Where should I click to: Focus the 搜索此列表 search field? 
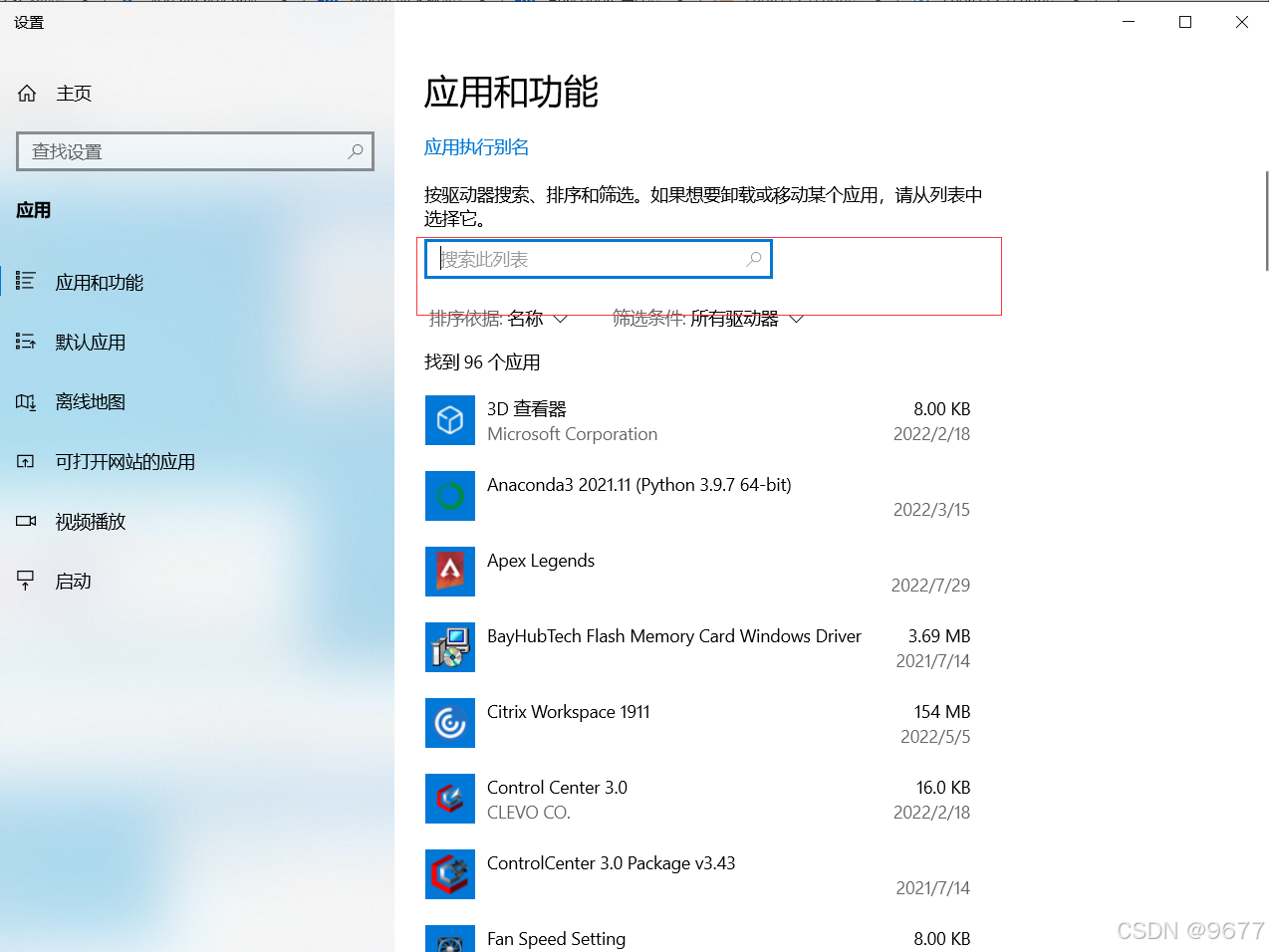[x=599, y=259]
